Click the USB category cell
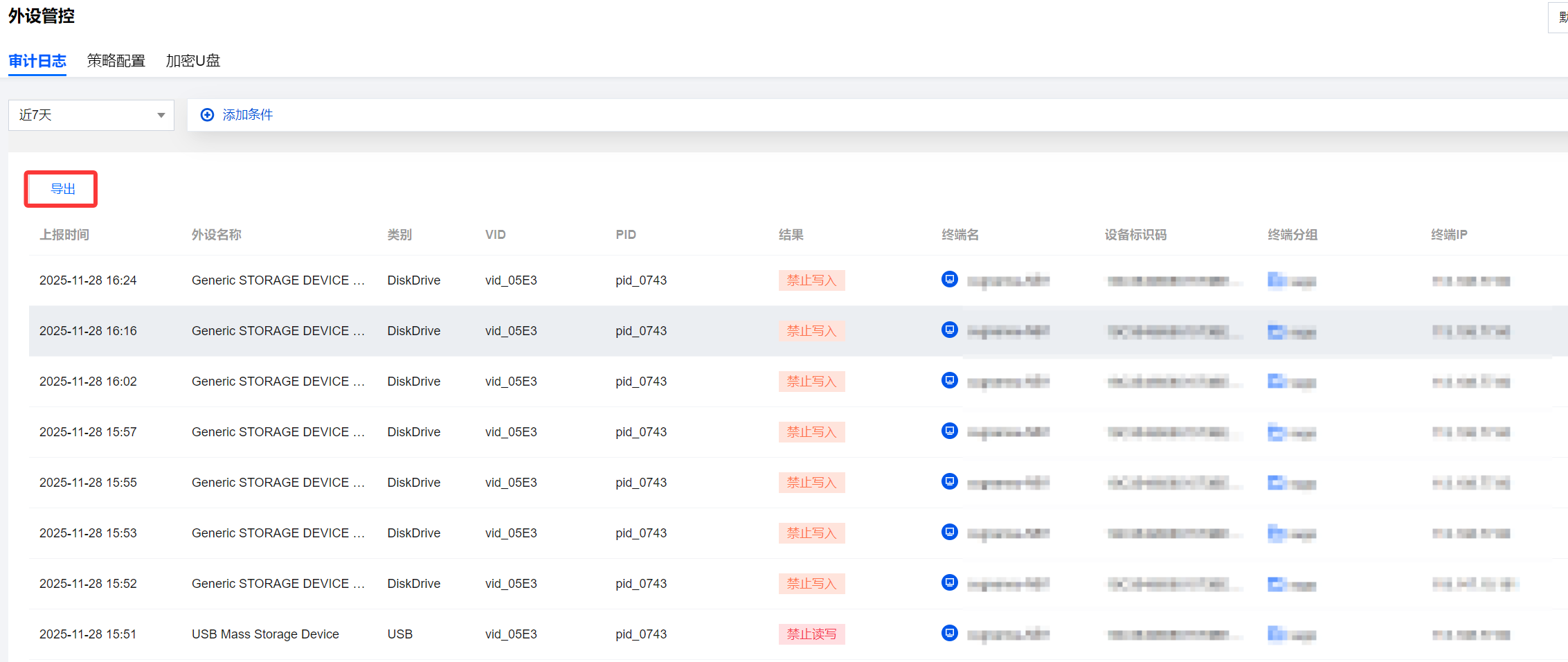This screenshot has width=1568, height=662. pyautogui.click(x=400, y=634)
